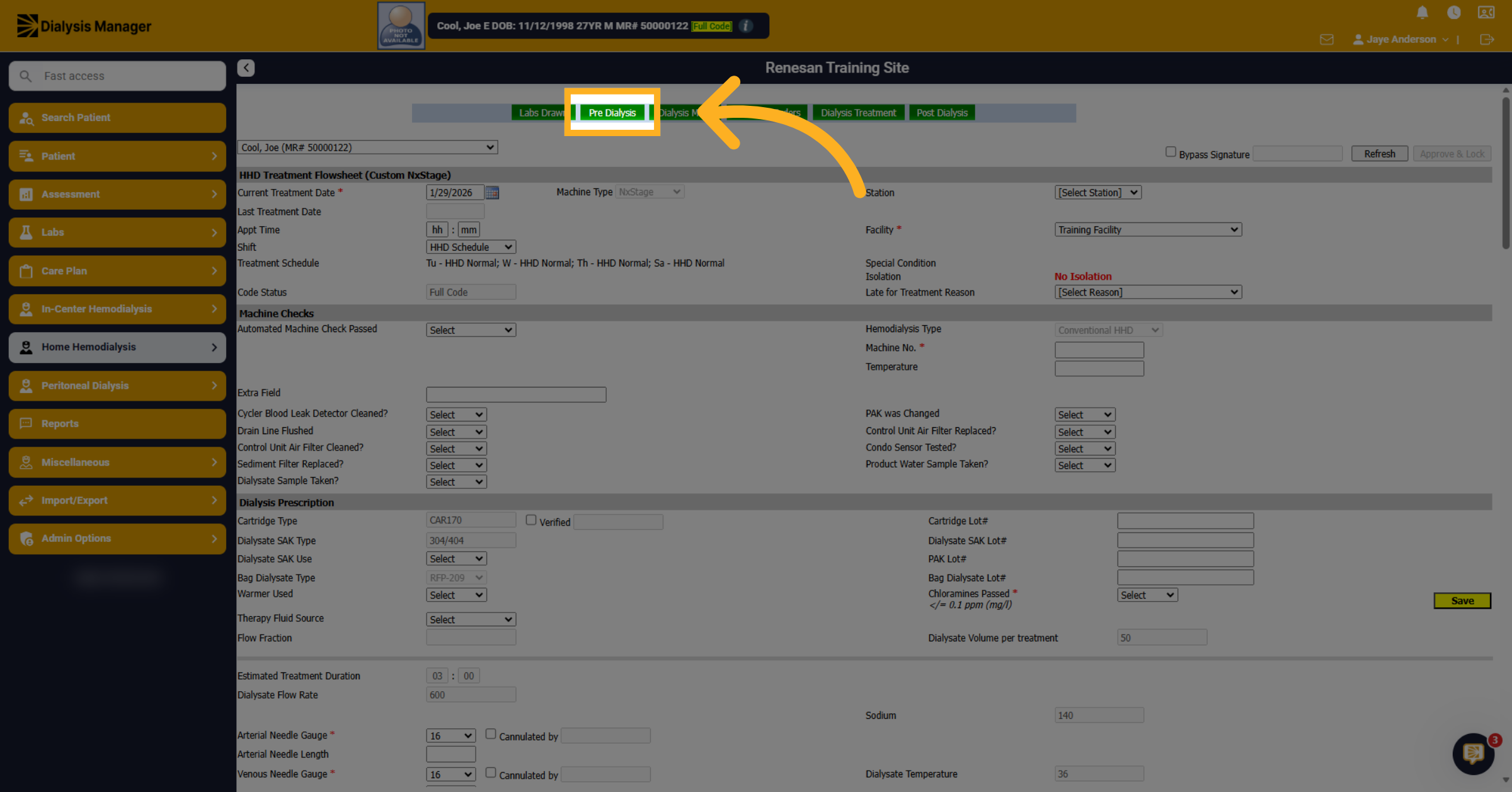Click the Refresh button
Screen dimensions: 1512x792
(x=1379, y=154)
